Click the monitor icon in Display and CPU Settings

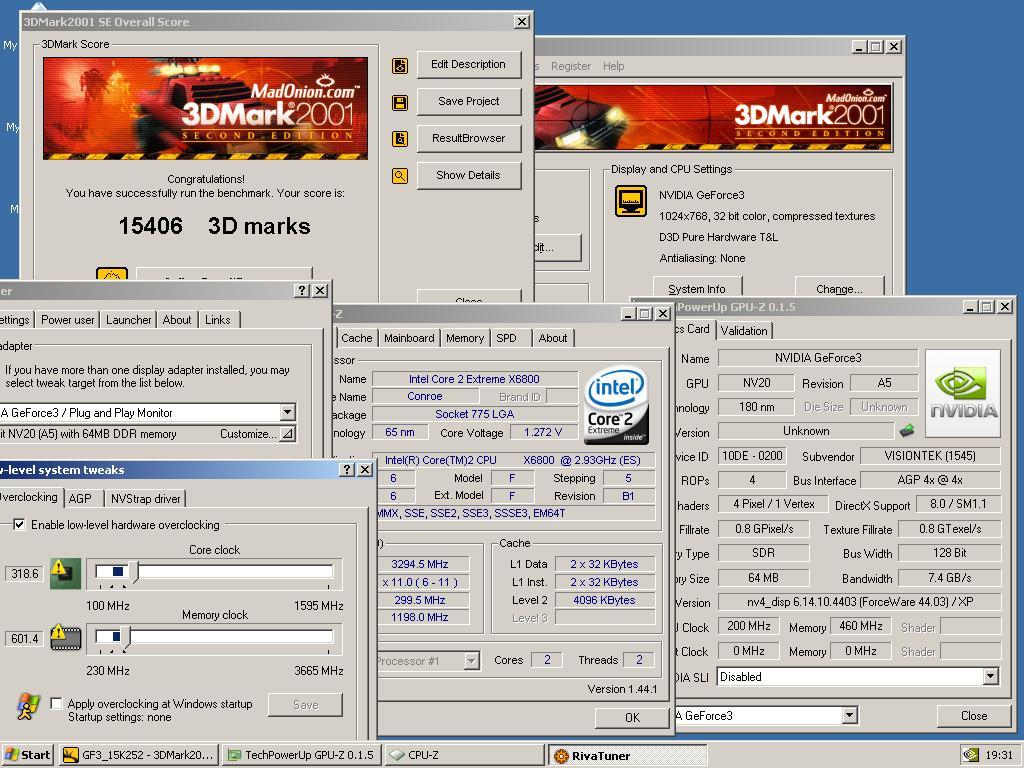[631, 200]
